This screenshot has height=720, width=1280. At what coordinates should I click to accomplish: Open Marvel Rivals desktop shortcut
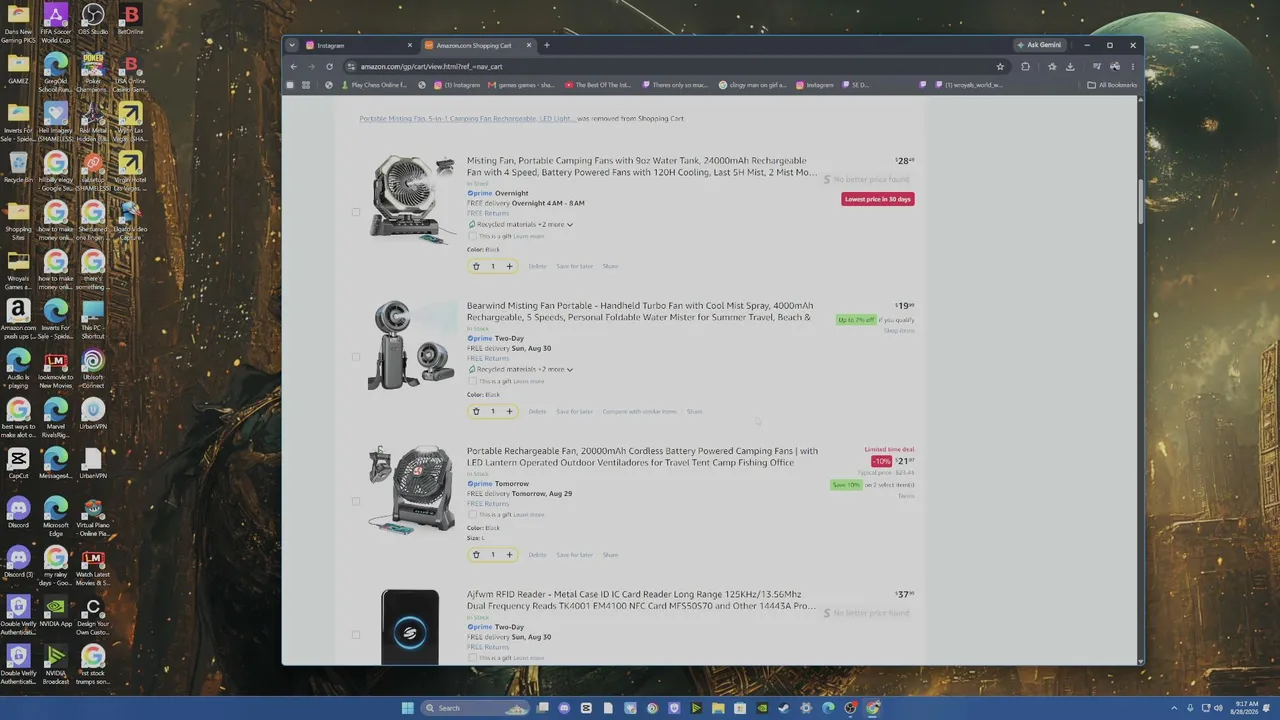click(55, 418)
